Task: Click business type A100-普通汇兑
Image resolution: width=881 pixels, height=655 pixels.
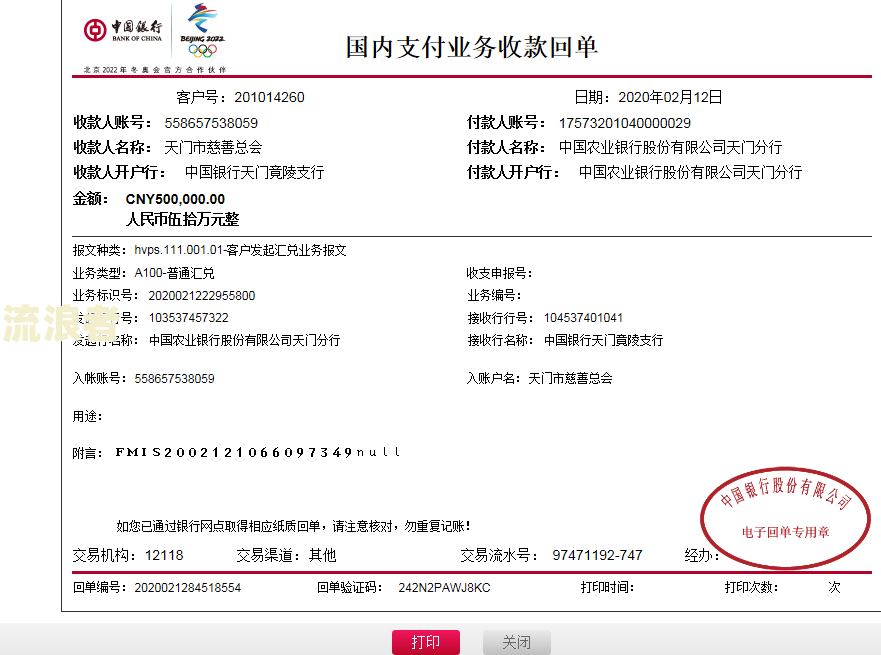Action: pyautogui.click(x=174, y=273)
